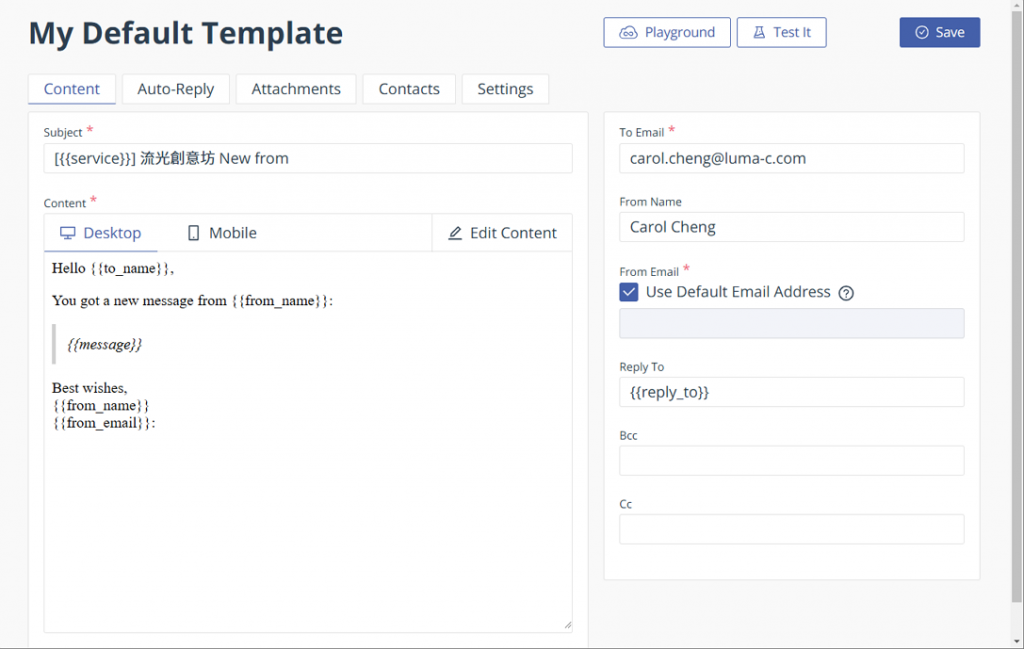1024x649 pixels.
Task: Select the Content tab
Action: (x=72, y=89)
